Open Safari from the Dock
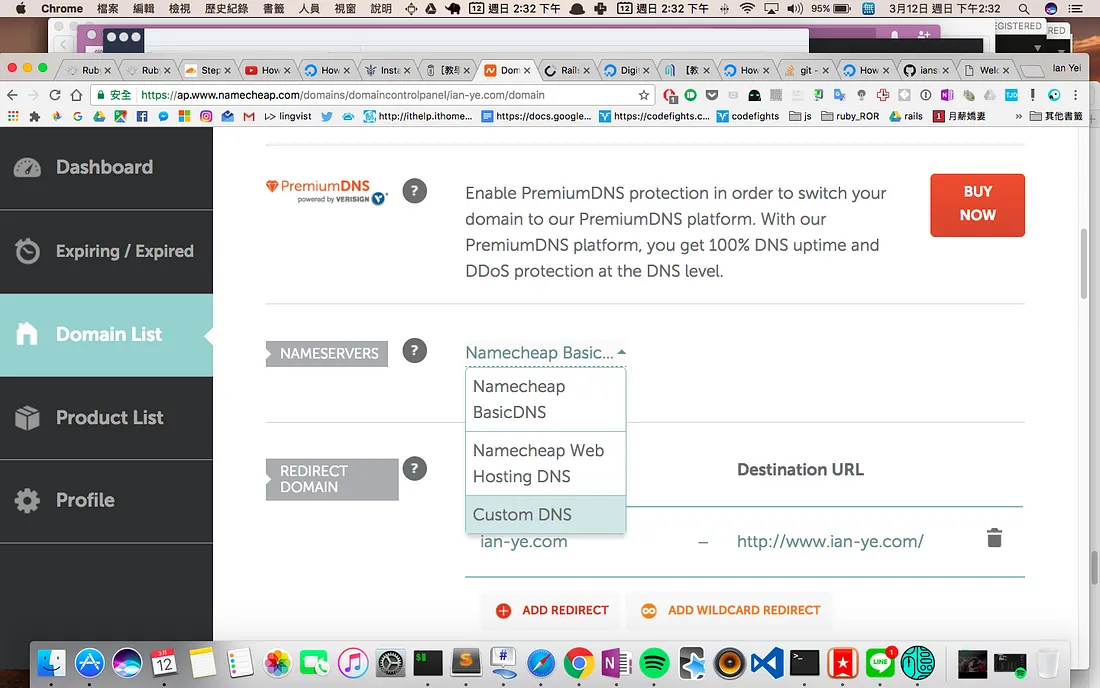The height and width of the screenshot is (688, 1100). pyautogui.click(x=541, y=663)
